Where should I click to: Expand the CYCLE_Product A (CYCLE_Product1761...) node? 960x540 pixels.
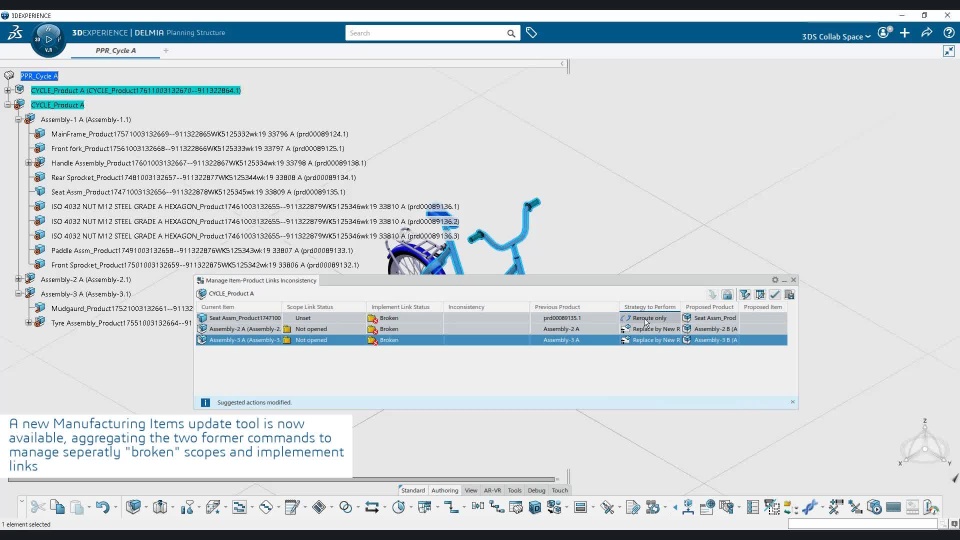[x=8, y=91]
